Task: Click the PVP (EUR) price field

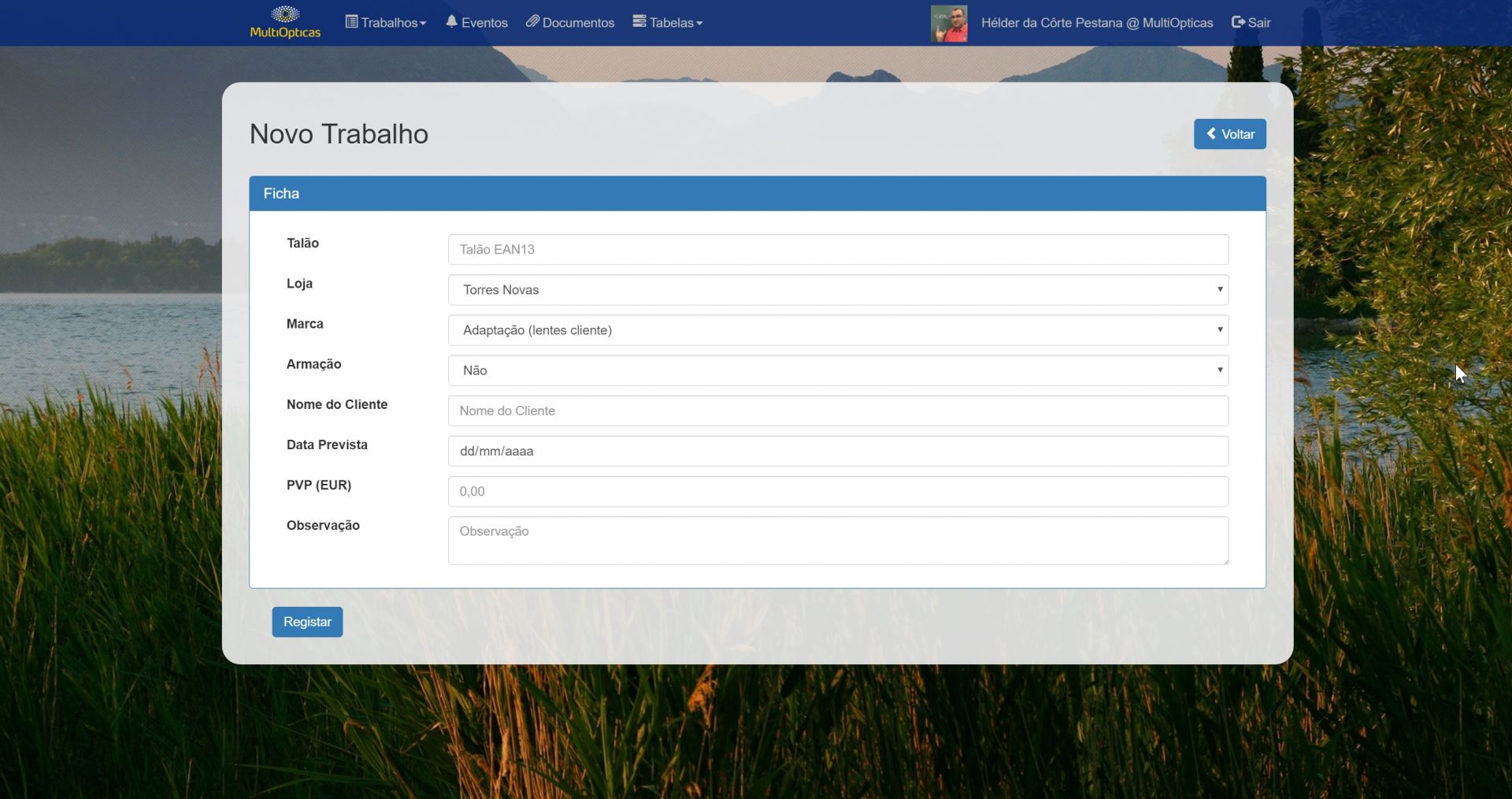Action: pos(838,492)
